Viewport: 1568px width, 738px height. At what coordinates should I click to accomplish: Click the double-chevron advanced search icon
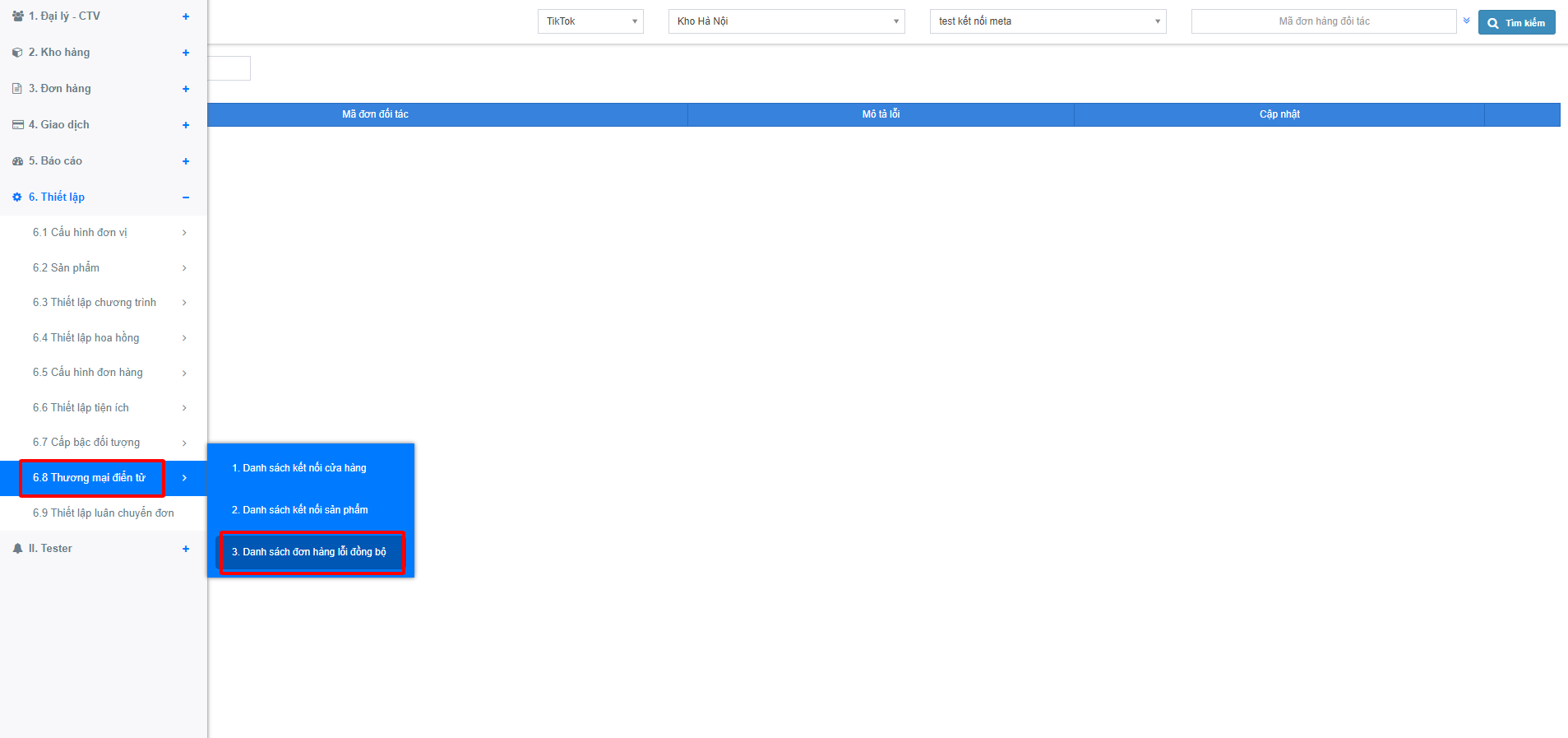pyautogui.click(x=1466, y=21)
